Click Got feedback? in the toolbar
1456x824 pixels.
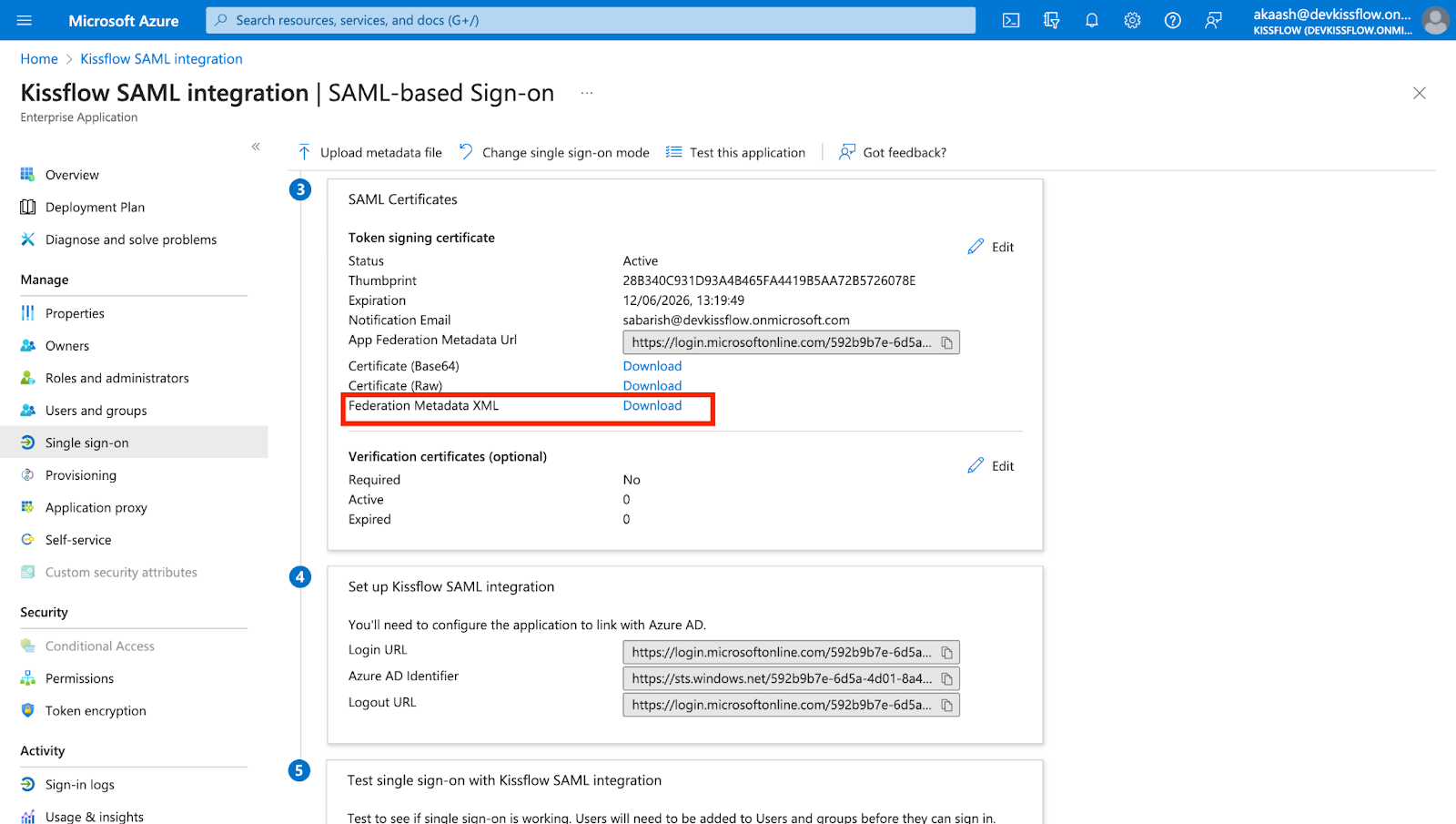tap(893, 152)
